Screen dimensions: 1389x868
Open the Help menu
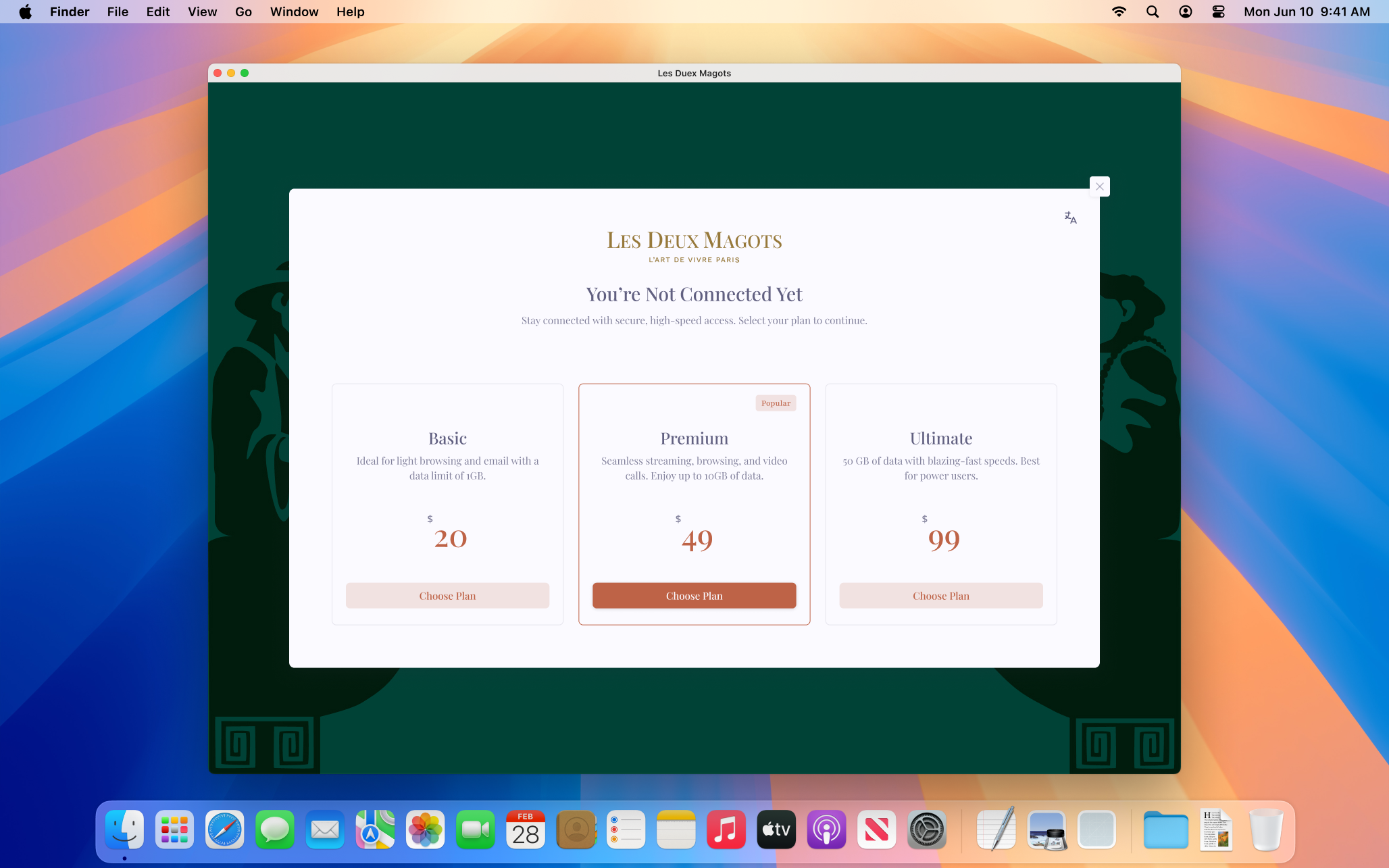[351, 11]
